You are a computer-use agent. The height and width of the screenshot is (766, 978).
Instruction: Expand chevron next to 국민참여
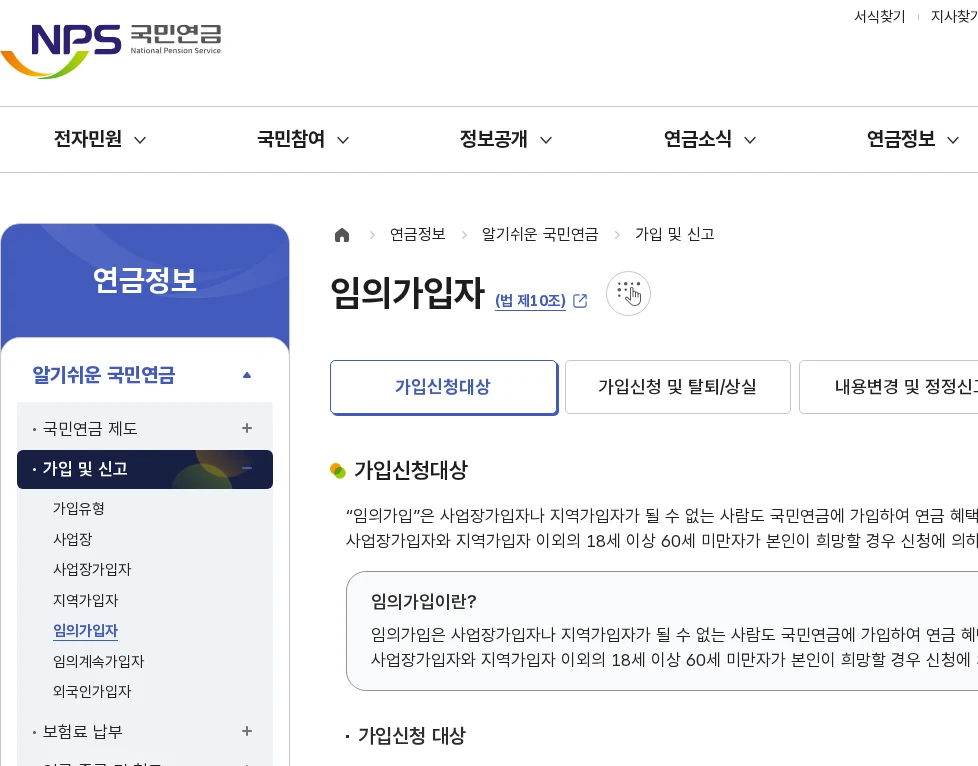[x=343, y=140]
